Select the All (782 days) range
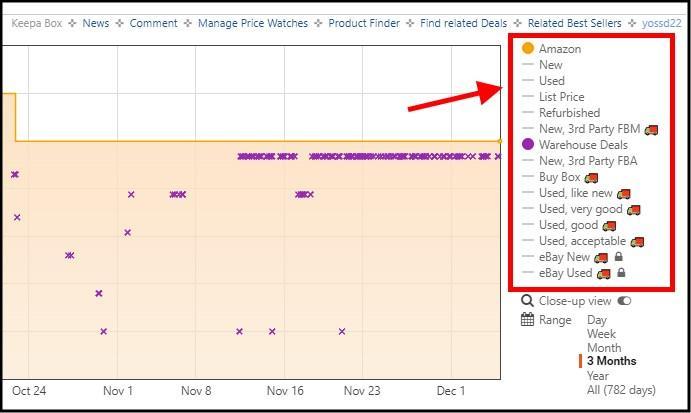Screen dimensions: 691x413 tap(621, 390)
